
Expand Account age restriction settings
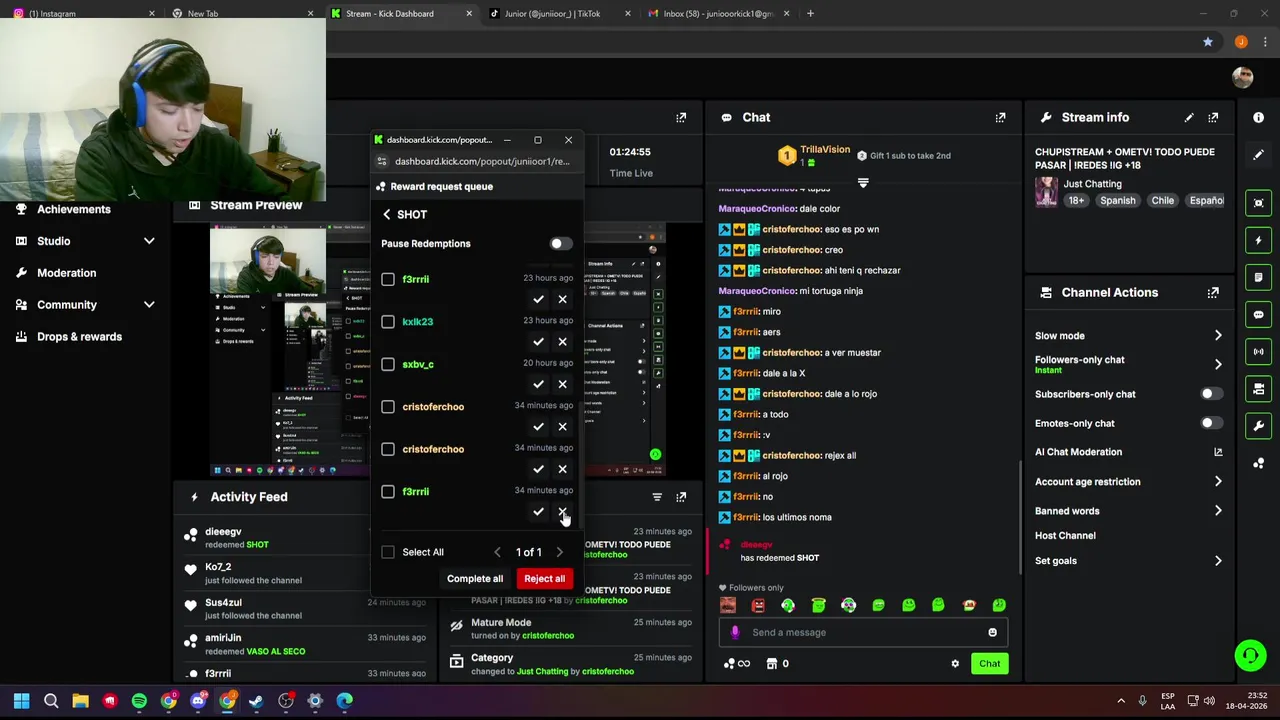(x=1128, y=482)
